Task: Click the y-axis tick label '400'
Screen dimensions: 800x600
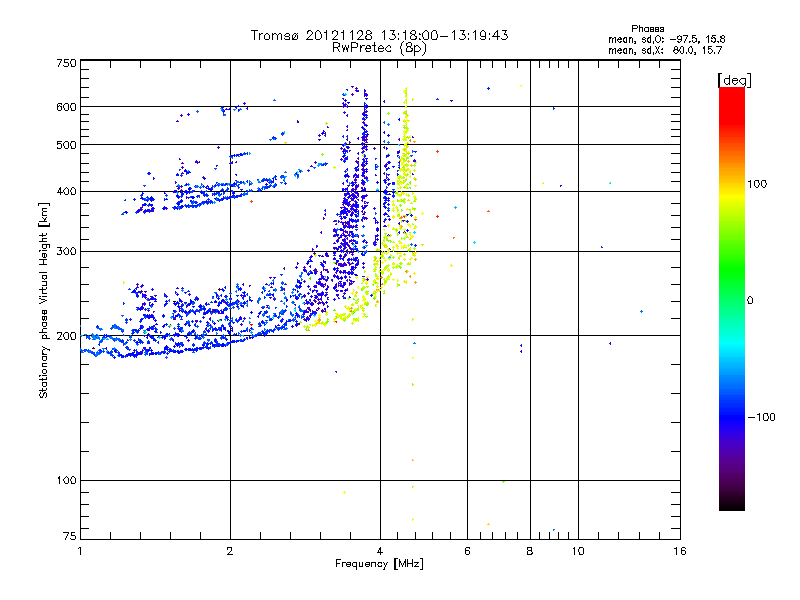Action: 66,191
